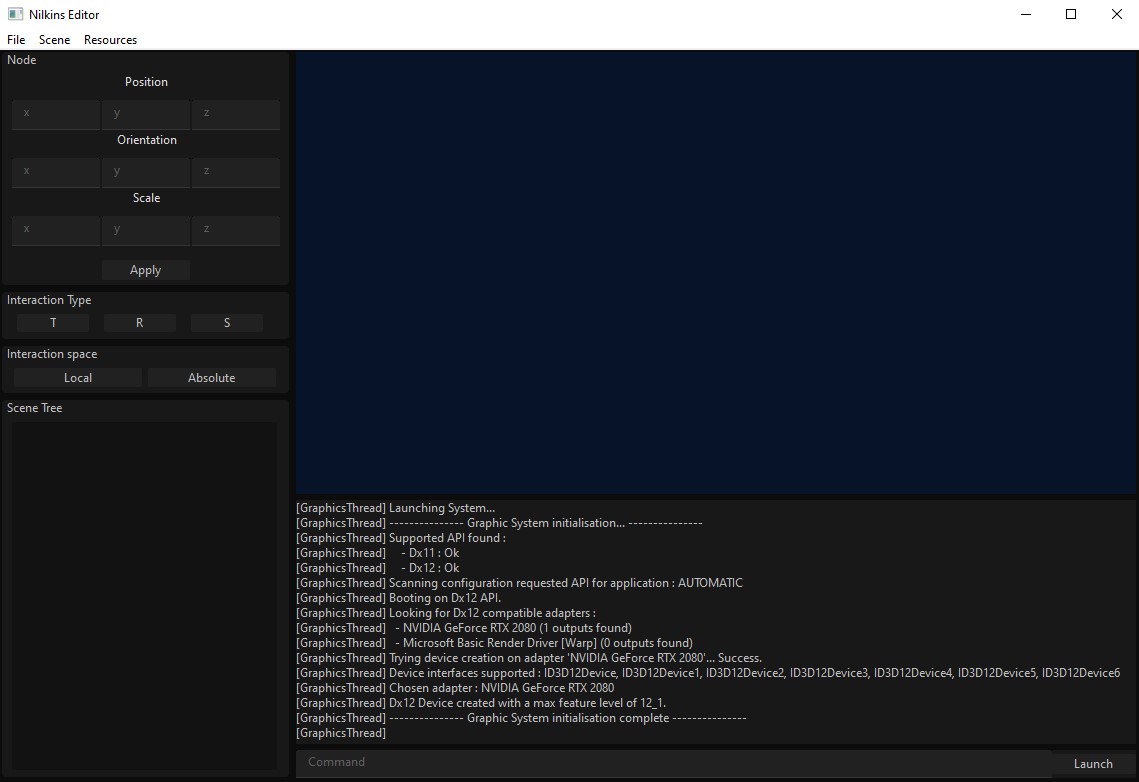Click the '(1 outputs found)' adapter log line
The height and width of the screenshot is (782, 1139).
click(464, 628)
